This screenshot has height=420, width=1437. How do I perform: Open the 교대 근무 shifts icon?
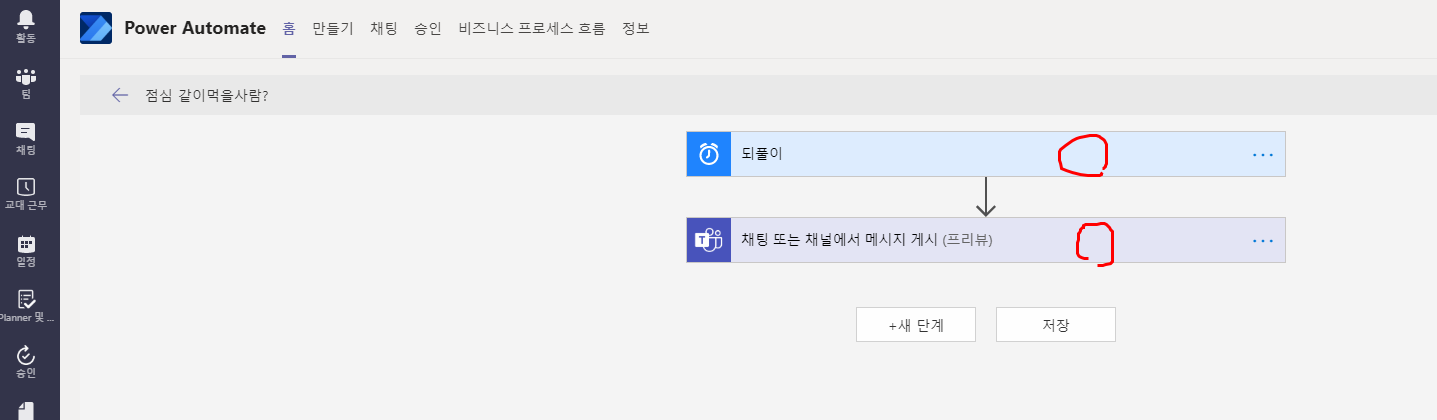coord(25,187)
